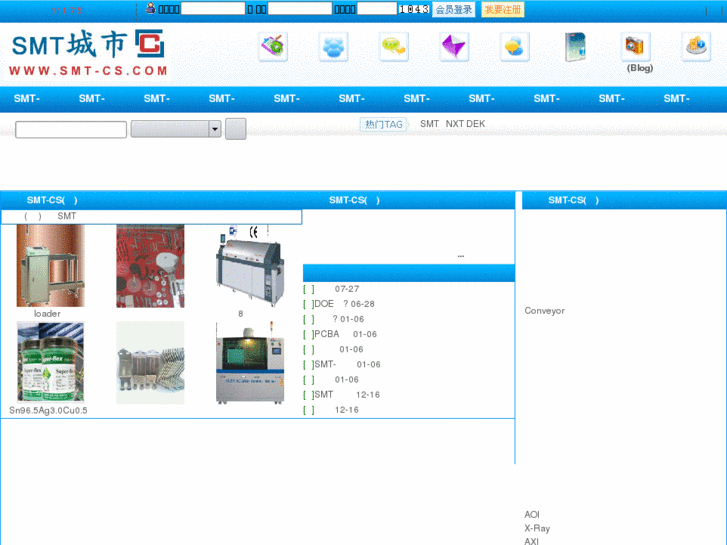The width and height of the screenshot is (727, 545).
Task: Open the reflow oven machine thumbnail
Action: (250, 266)
